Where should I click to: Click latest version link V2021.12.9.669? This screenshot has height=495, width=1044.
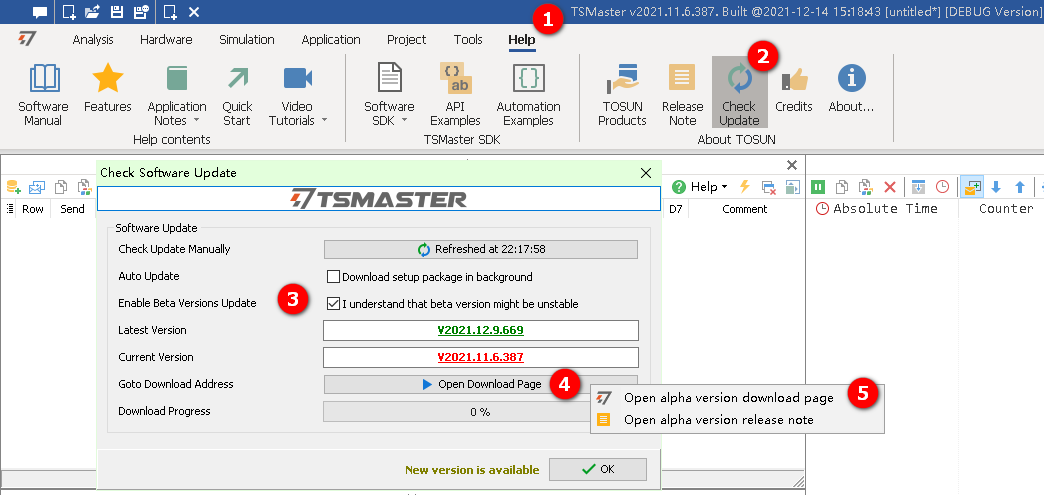[x=481, y=330]
